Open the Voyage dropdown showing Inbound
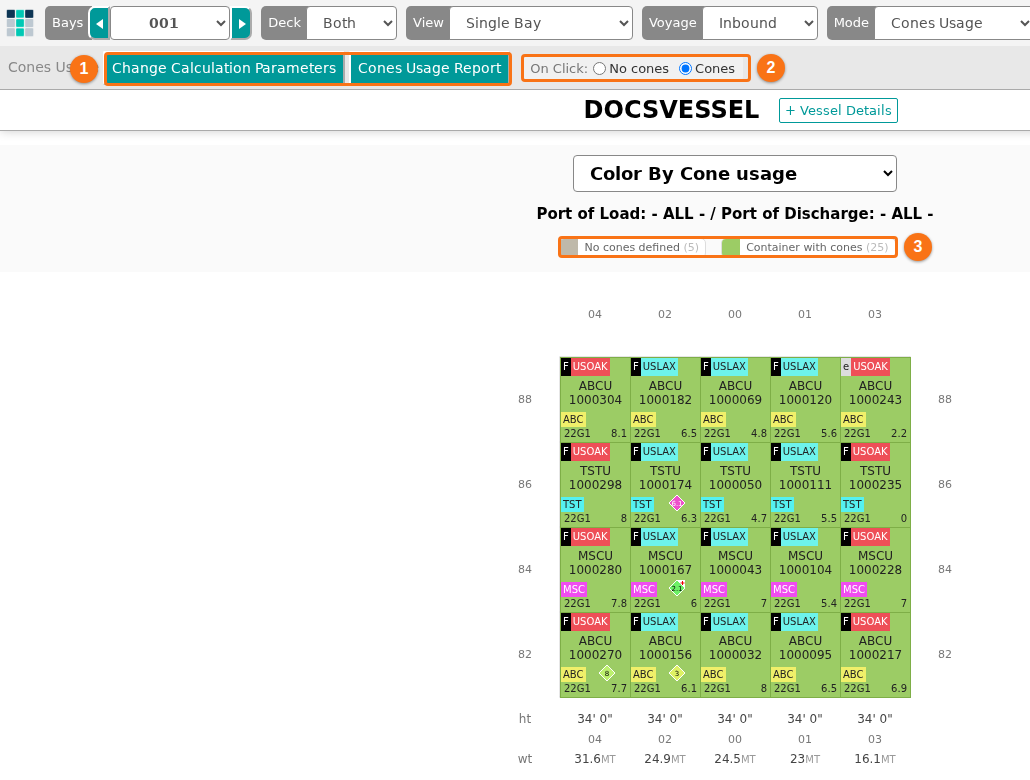 [x=759, y=24]
